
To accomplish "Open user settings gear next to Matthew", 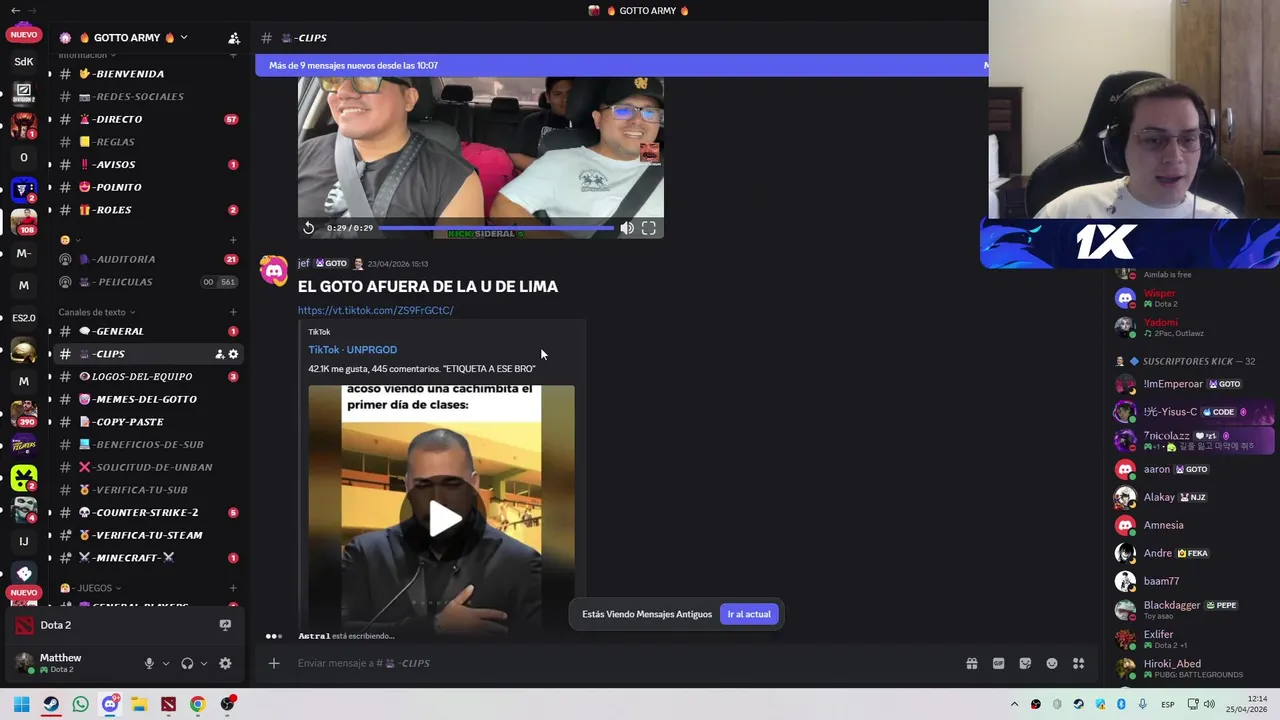I will [x=225, y=663].
